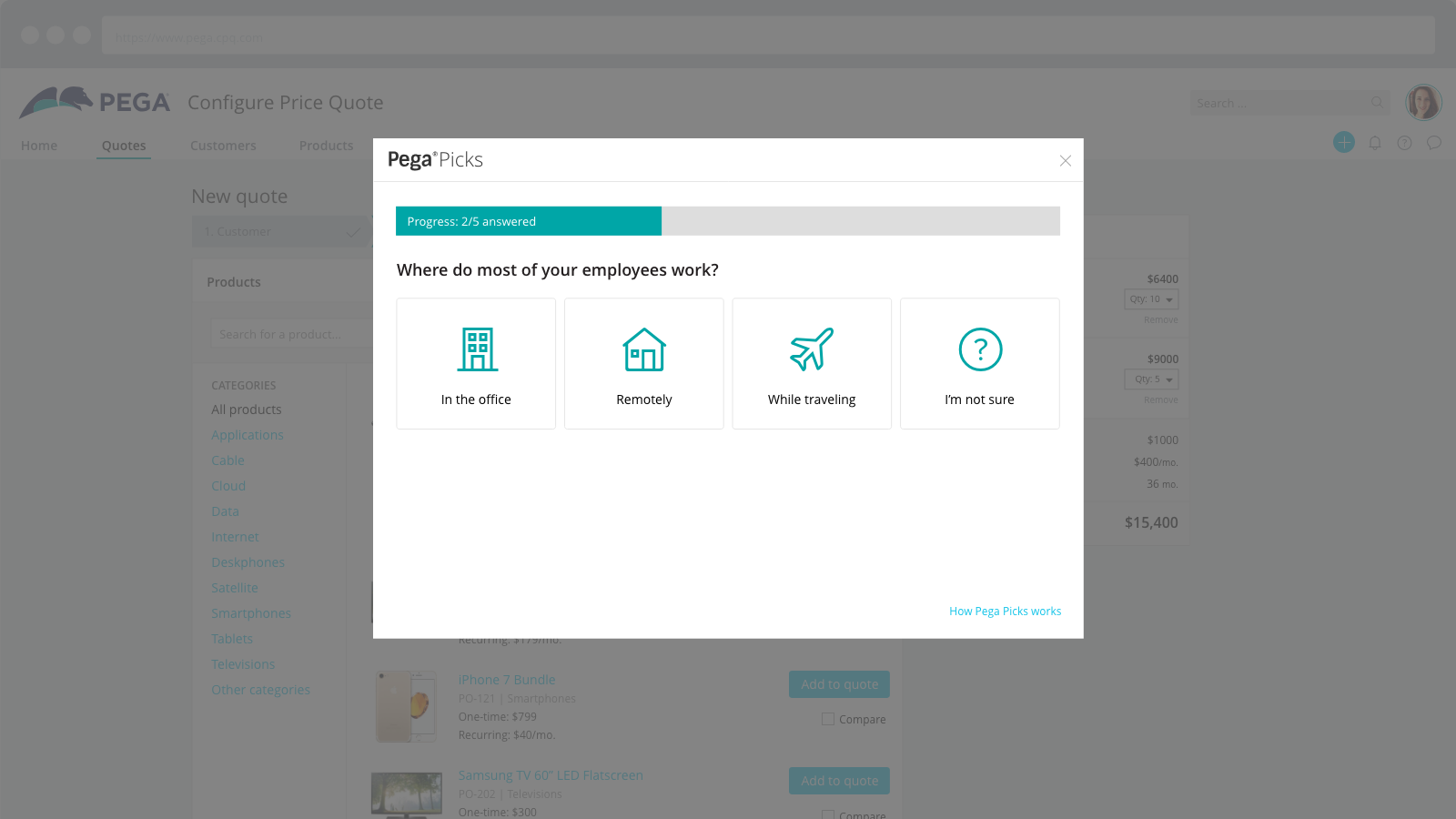Open the Customers tab

tap(223, 146)
